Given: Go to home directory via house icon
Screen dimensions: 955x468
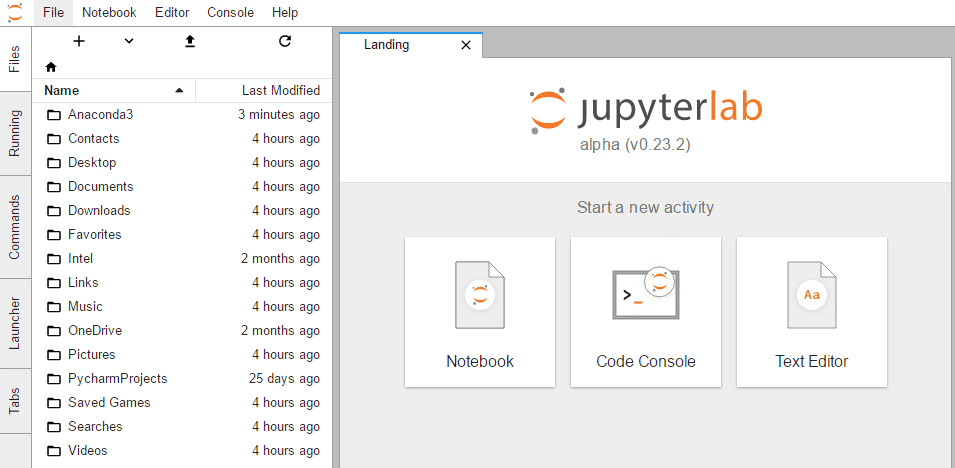Looking at the screenshot, I should (51, 67).
